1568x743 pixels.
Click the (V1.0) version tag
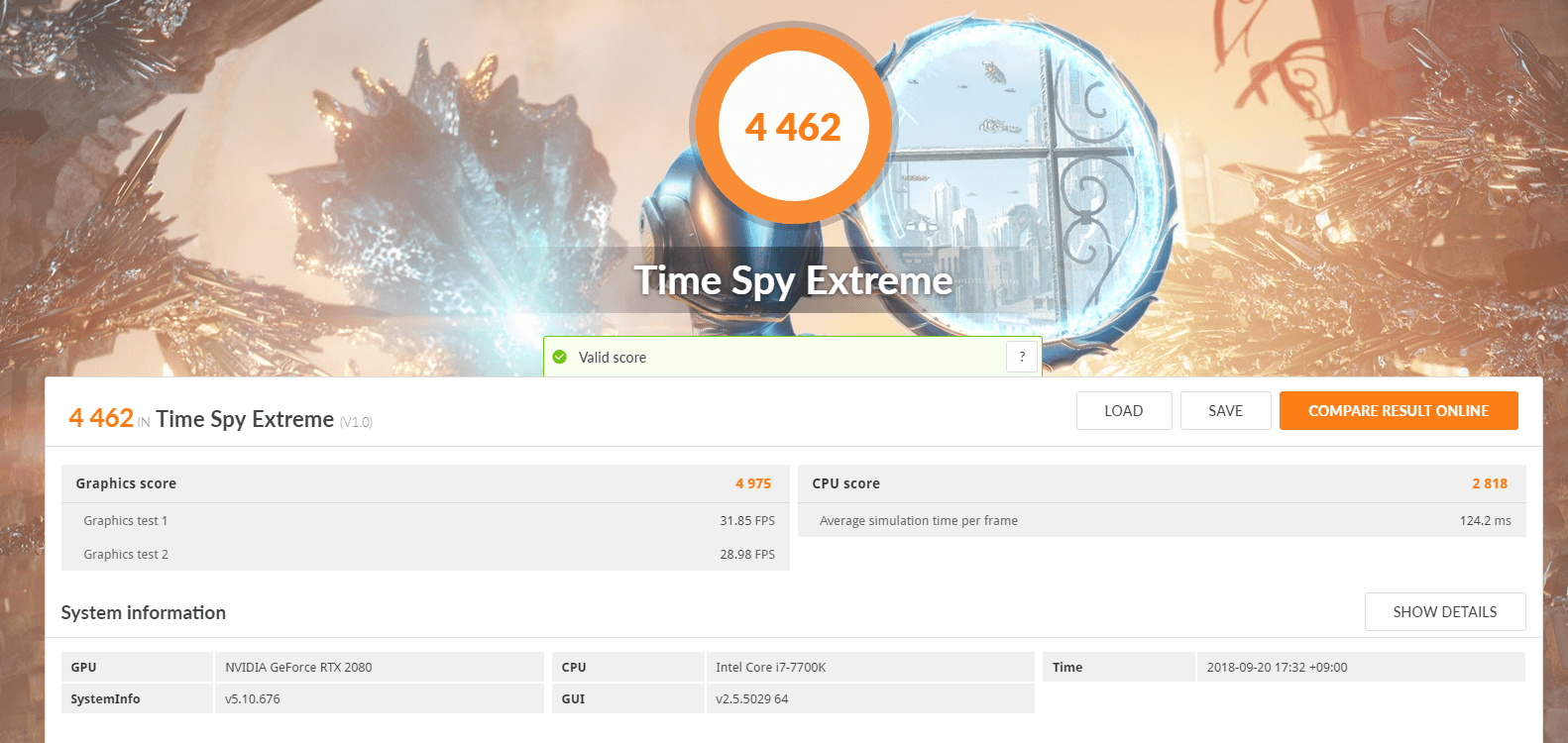click(x=356, y=422)
